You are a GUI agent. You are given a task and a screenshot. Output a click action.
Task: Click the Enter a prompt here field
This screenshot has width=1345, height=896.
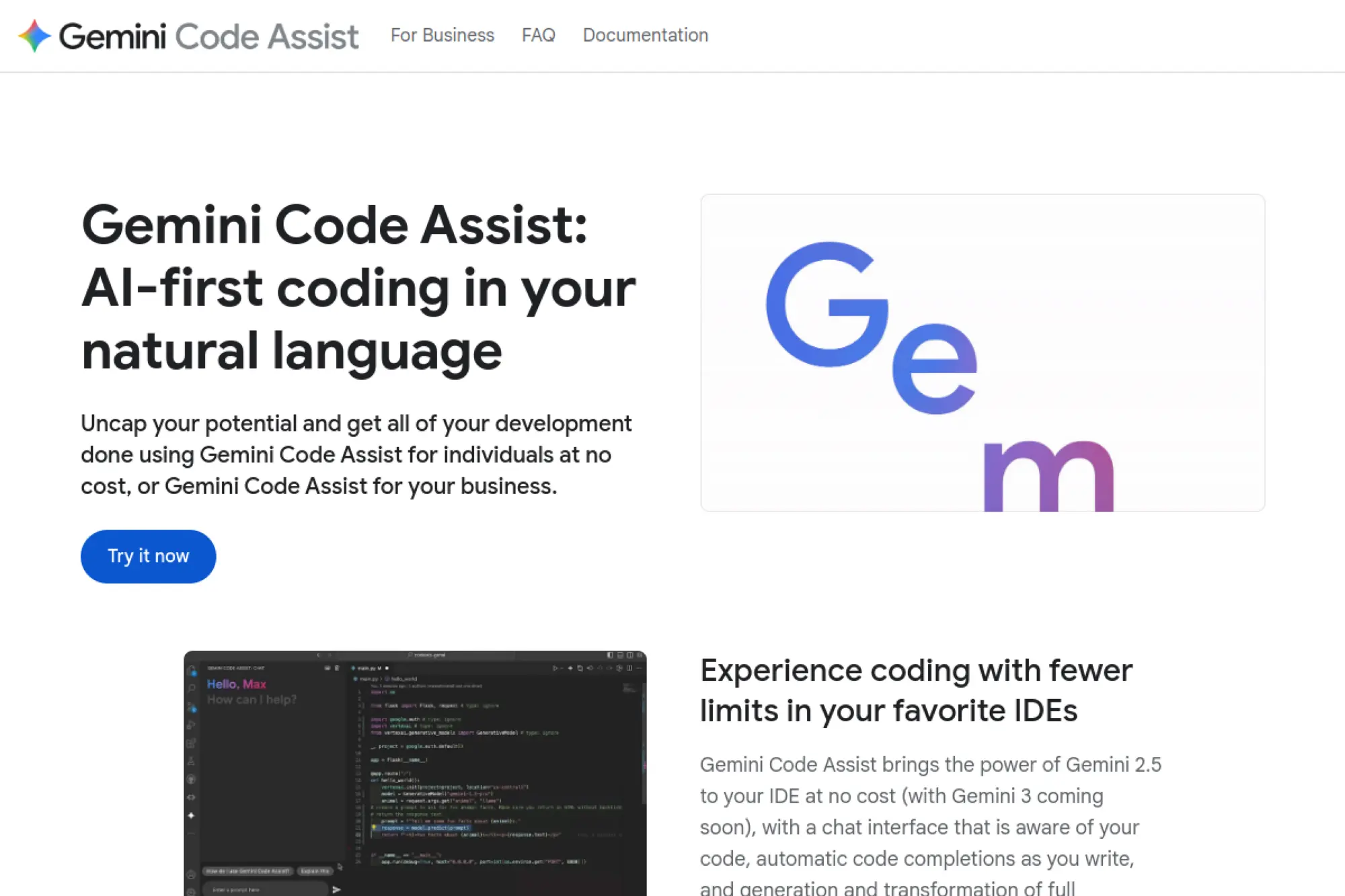pos(265,889)
